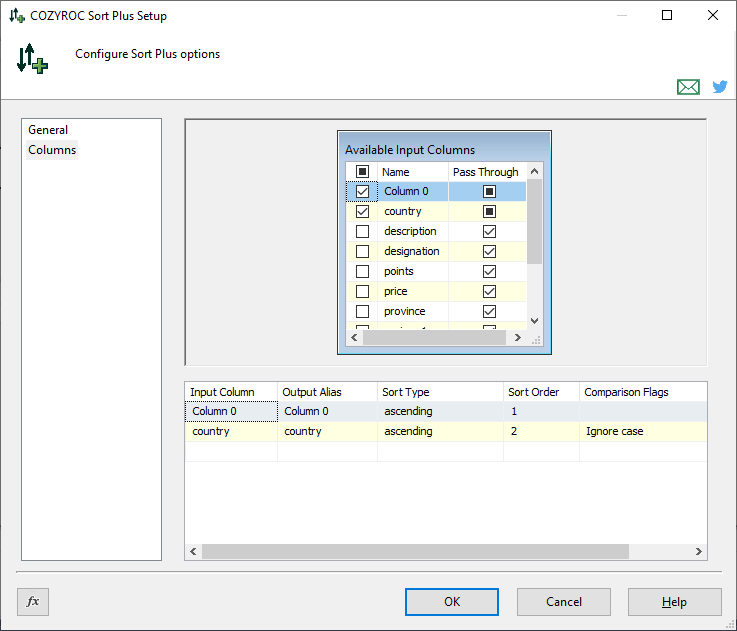Image resolution: width=737 pixels, height=631 pixels.
Task: Open Help for Sort Plus
Action: [x=674, y=602]
